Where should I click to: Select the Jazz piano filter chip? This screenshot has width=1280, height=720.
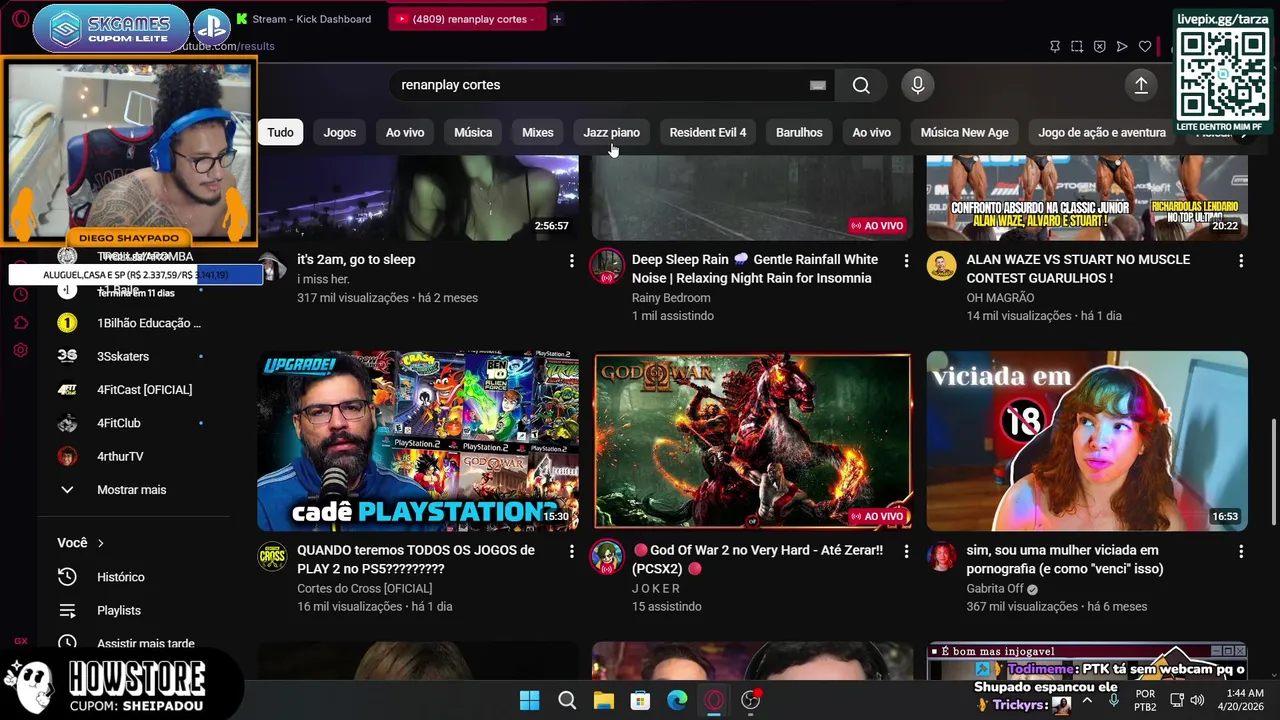[x=611, y=132]
